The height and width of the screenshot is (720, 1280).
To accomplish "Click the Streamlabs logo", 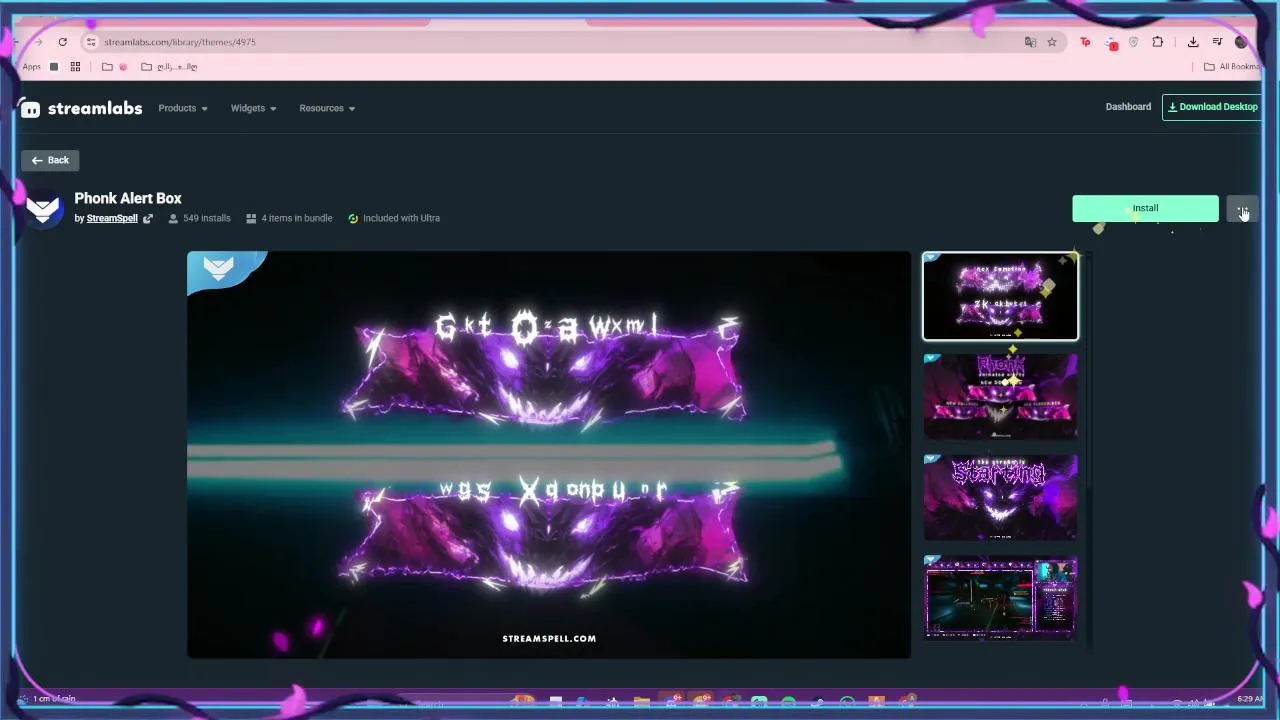I will 82,108.
